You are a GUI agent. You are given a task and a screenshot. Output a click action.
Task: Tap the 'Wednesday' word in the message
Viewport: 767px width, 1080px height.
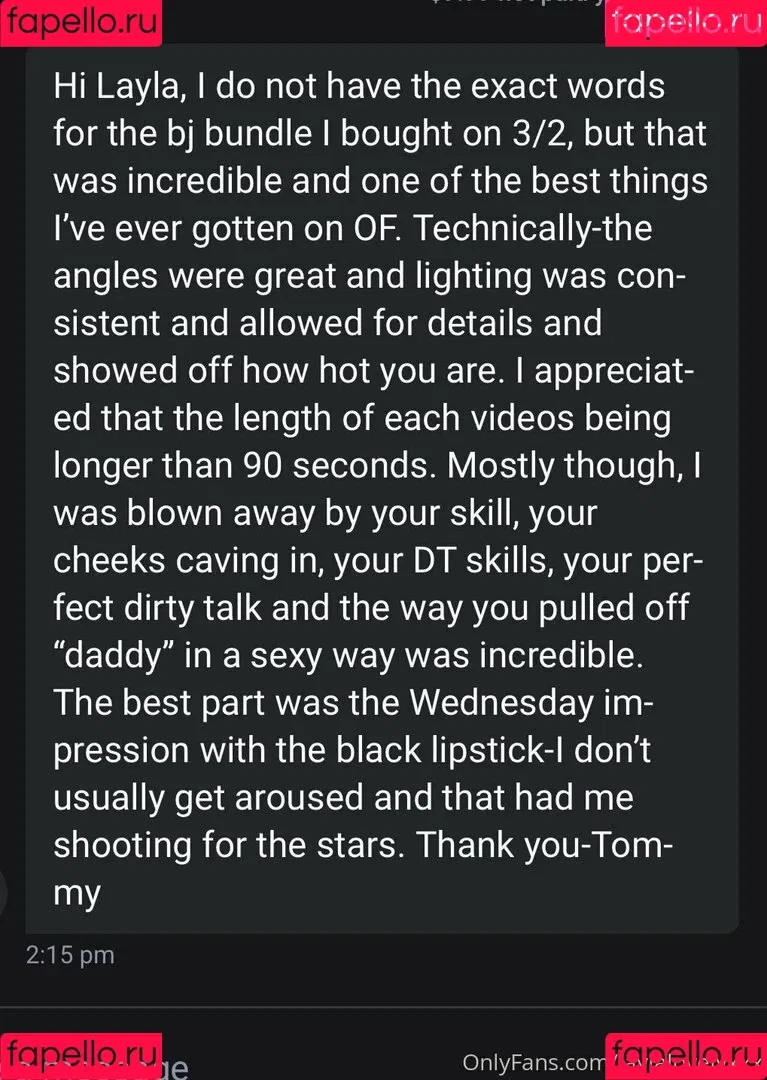501,703
